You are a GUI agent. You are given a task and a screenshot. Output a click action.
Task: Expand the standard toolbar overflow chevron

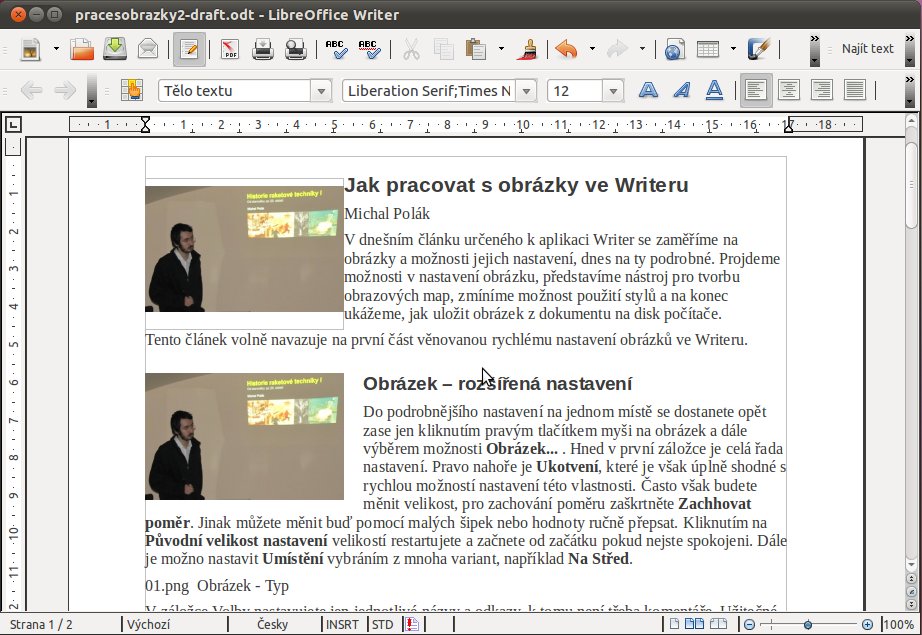coord(814,49)
